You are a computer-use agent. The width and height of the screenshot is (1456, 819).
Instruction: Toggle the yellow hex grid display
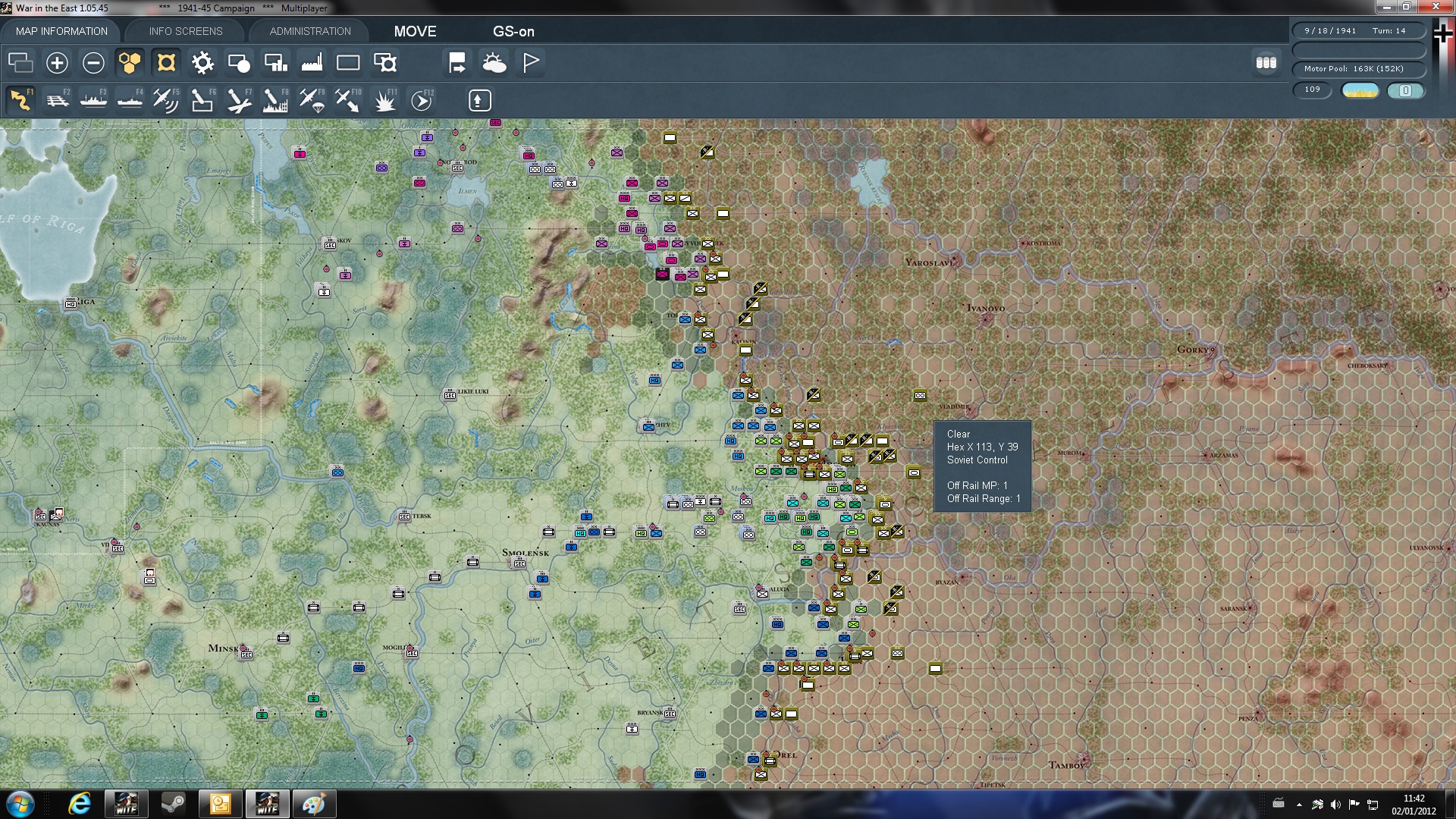coord(130,62)
